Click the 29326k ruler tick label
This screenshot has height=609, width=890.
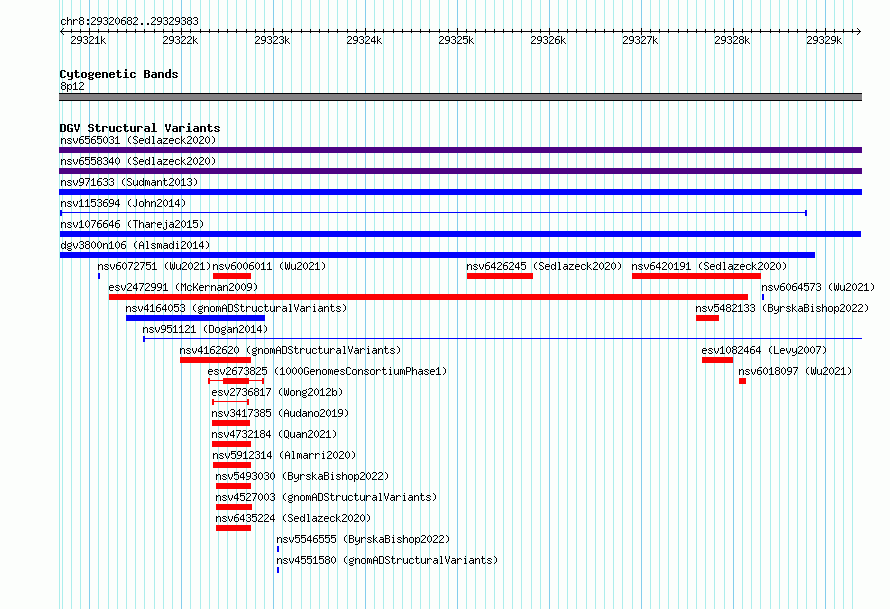(548, 41)
